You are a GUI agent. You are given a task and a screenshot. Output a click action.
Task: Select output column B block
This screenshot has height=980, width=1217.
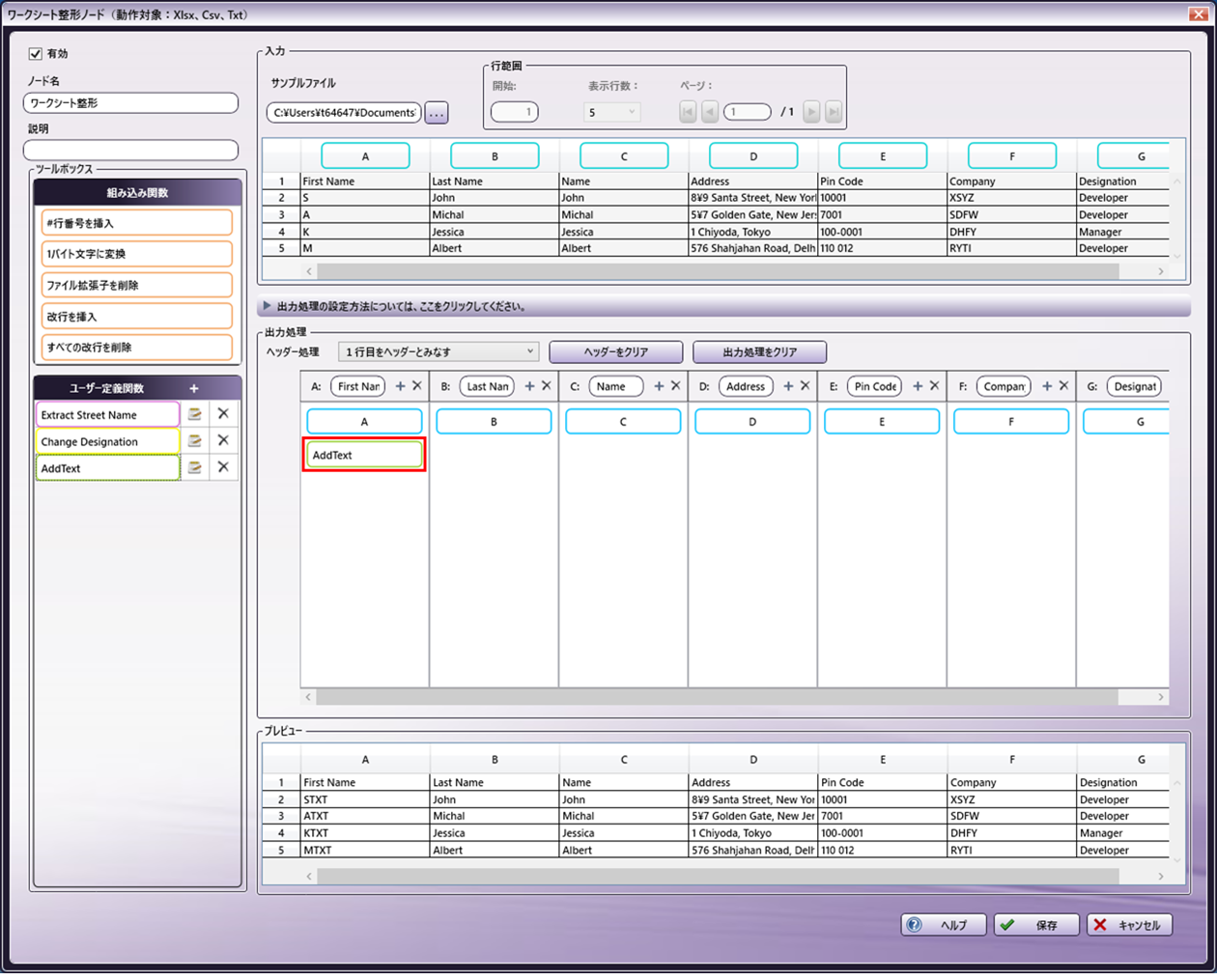click(494, 422)
